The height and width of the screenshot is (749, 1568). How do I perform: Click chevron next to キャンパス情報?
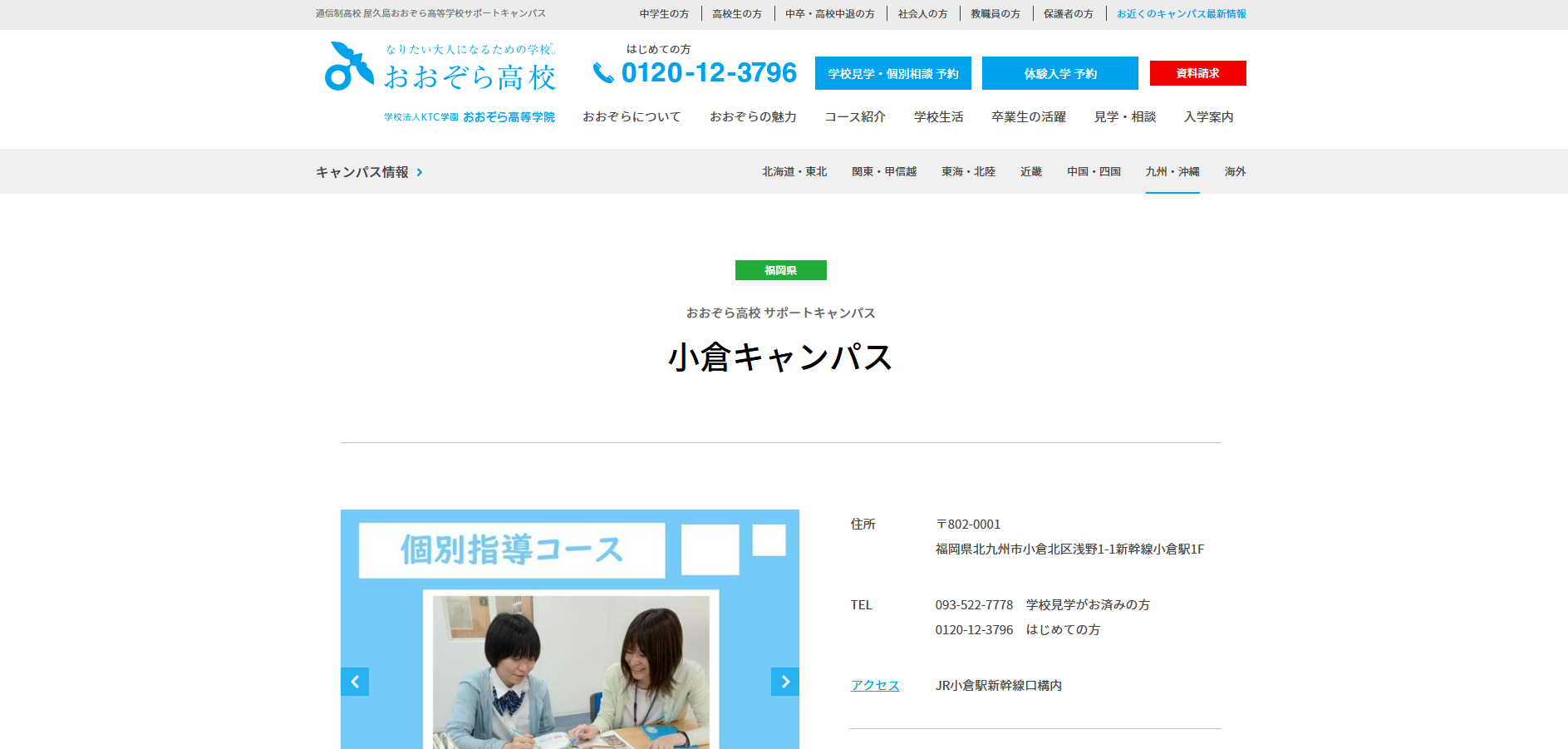click(x=420, y=173)
